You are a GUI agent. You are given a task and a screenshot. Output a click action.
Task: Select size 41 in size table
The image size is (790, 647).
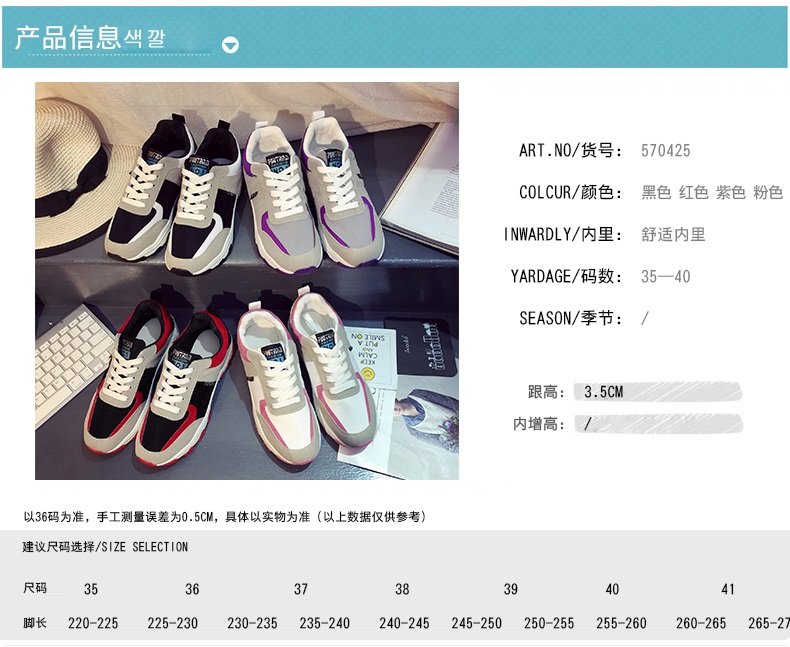[x=728, y=589]
